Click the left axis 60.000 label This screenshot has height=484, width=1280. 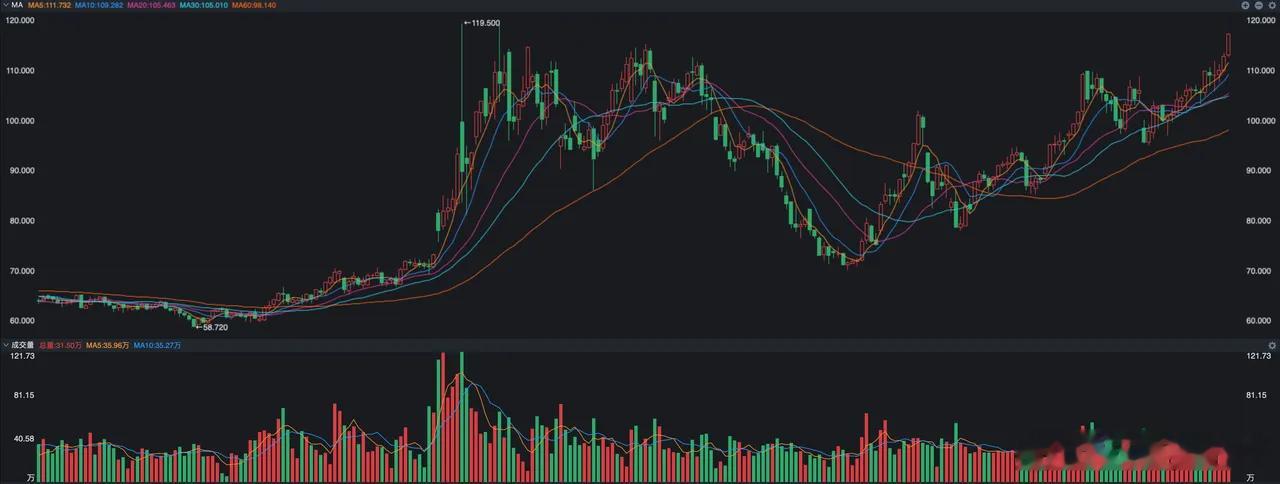coord(20,321)
